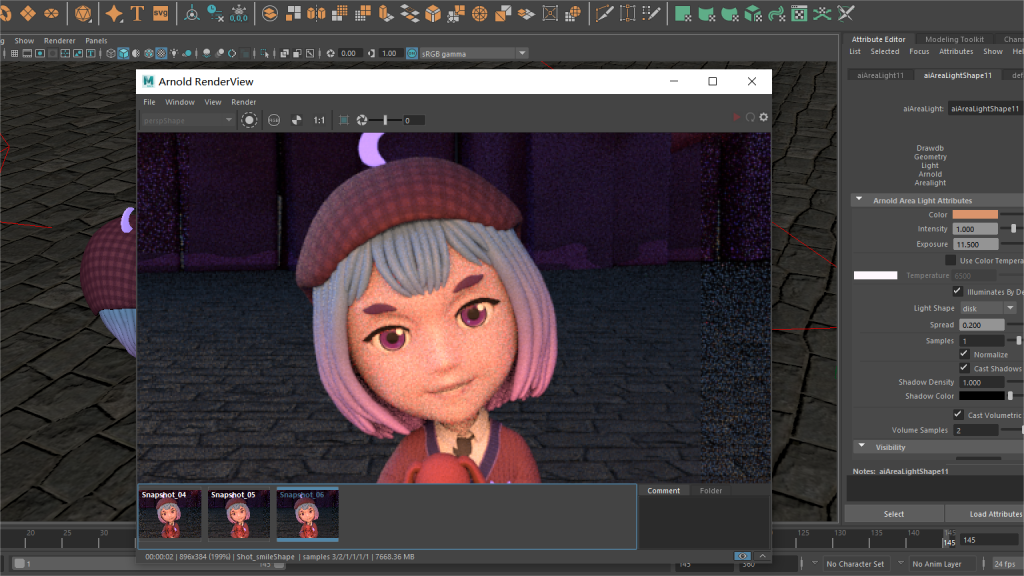The width and height of the screenshot is (1024, 576).
Task: Click the eye icon in RenderView status bar
Action: 743,556
